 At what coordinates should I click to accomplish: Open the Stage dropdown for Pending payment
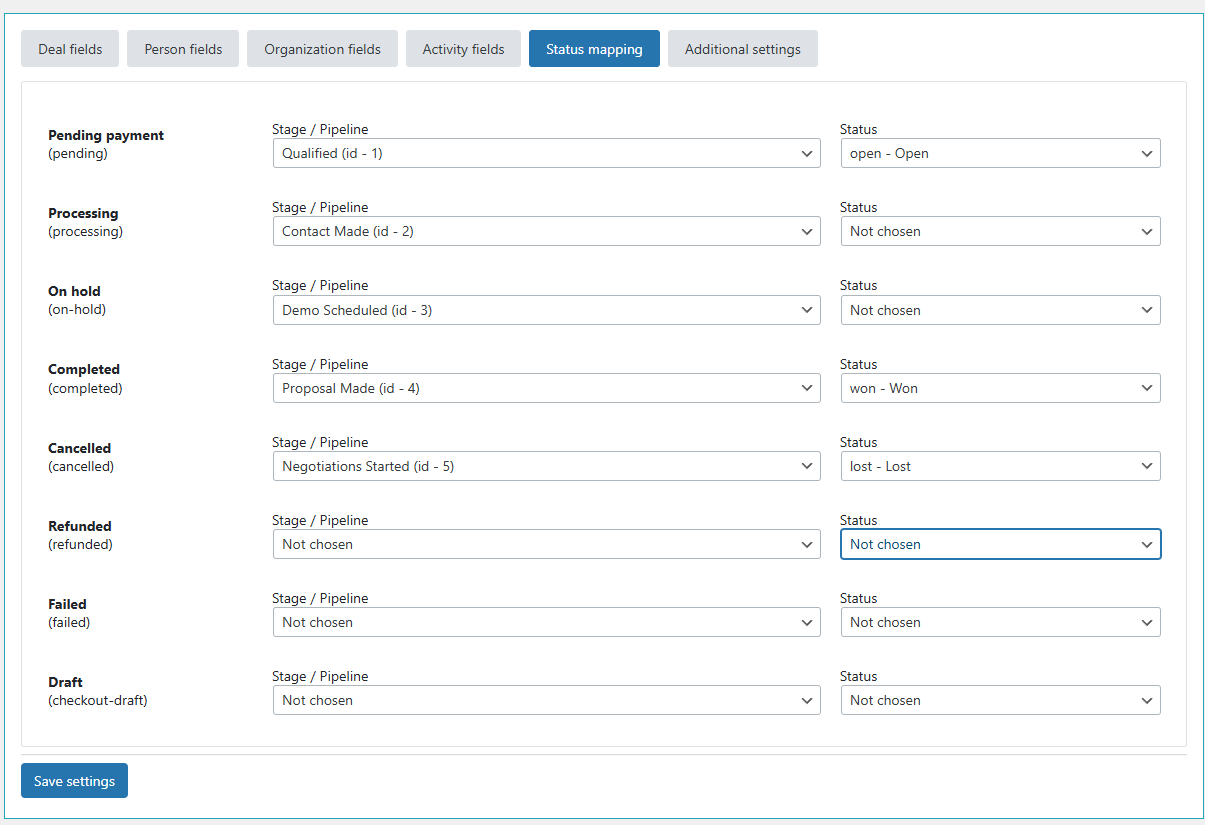[x=546, y=153]
